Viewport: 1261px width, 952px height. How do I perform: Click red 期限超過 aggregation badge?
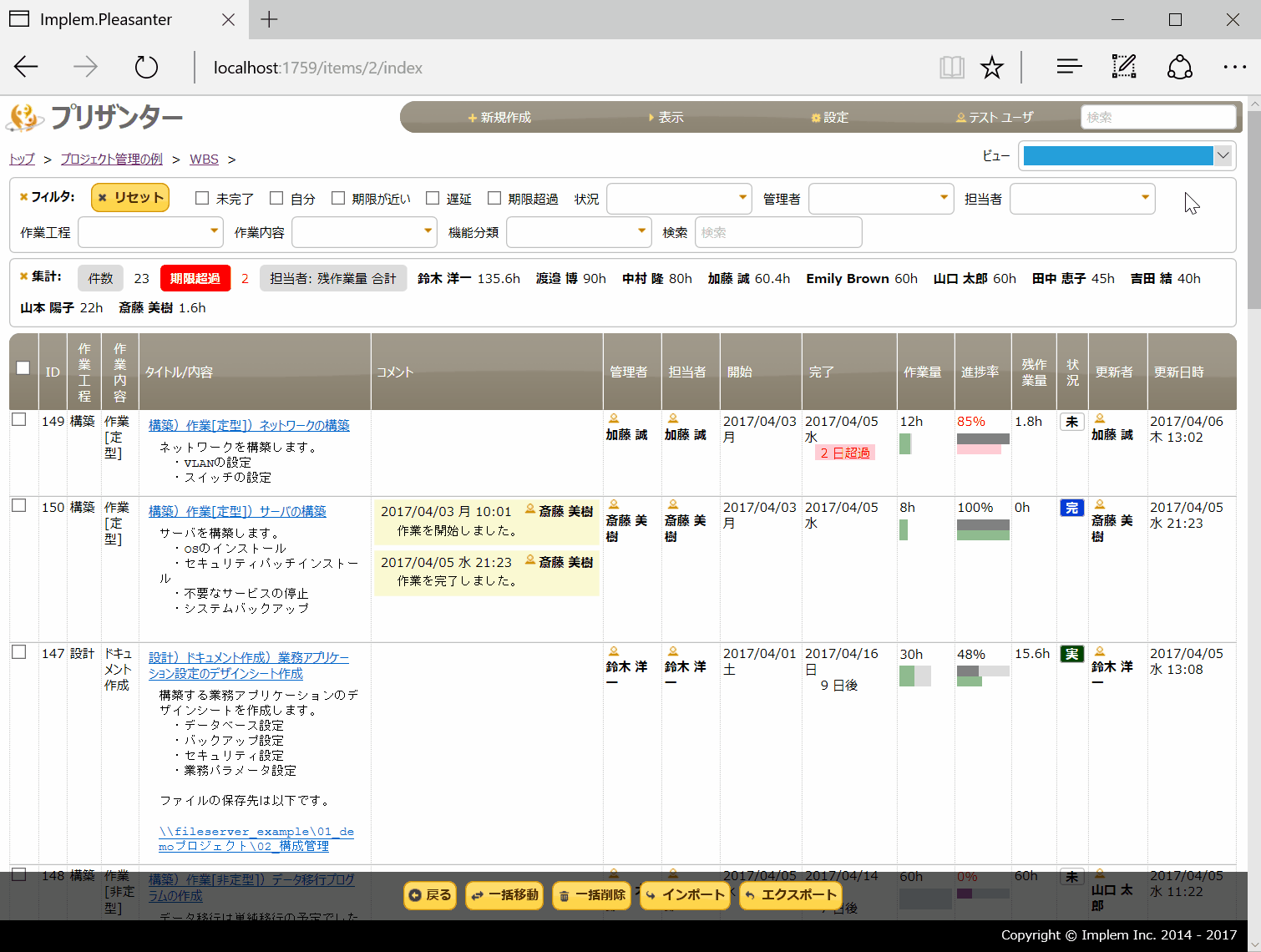tap(195, 278)
